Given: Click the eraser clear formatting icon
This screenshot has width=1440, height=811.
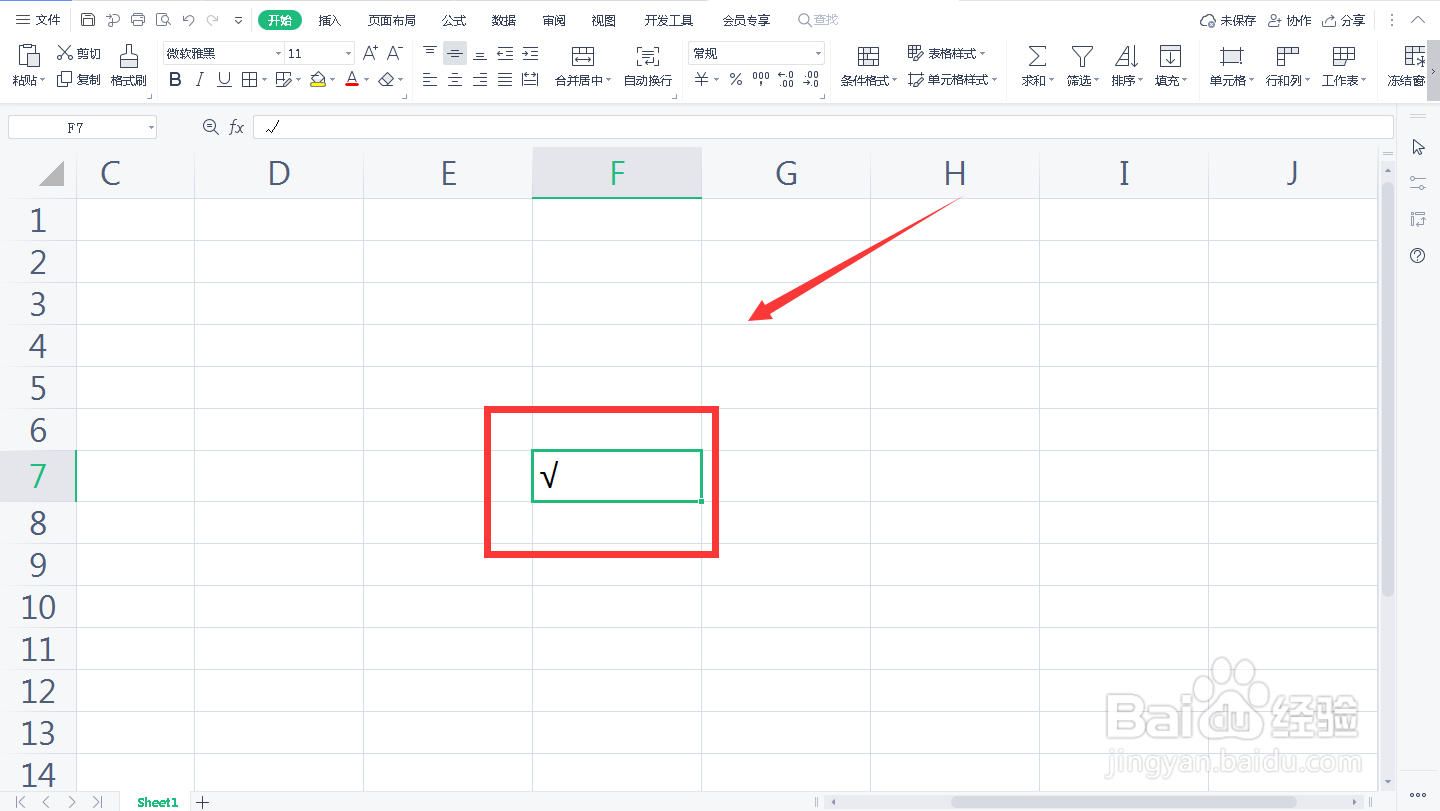Looking at the screenshot, I should 386,79.
